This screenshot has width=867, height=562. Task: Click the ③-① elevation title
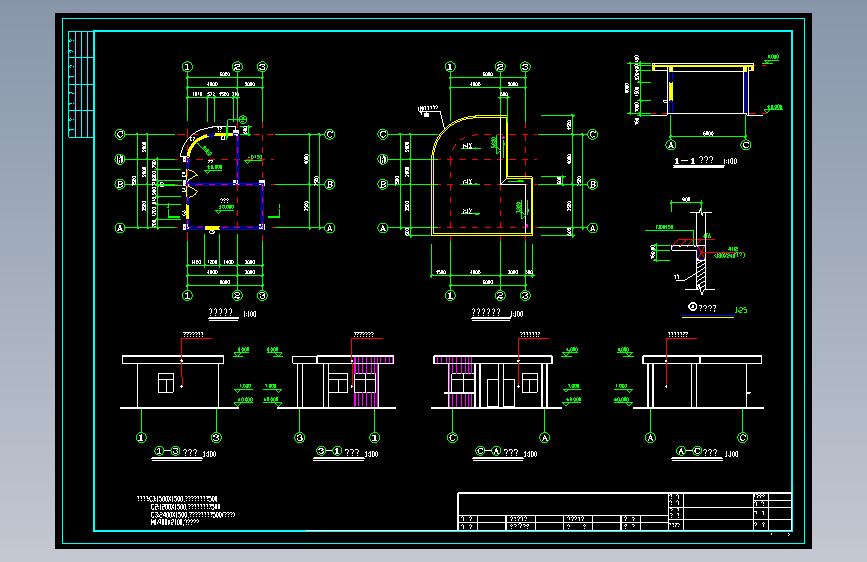338,452
